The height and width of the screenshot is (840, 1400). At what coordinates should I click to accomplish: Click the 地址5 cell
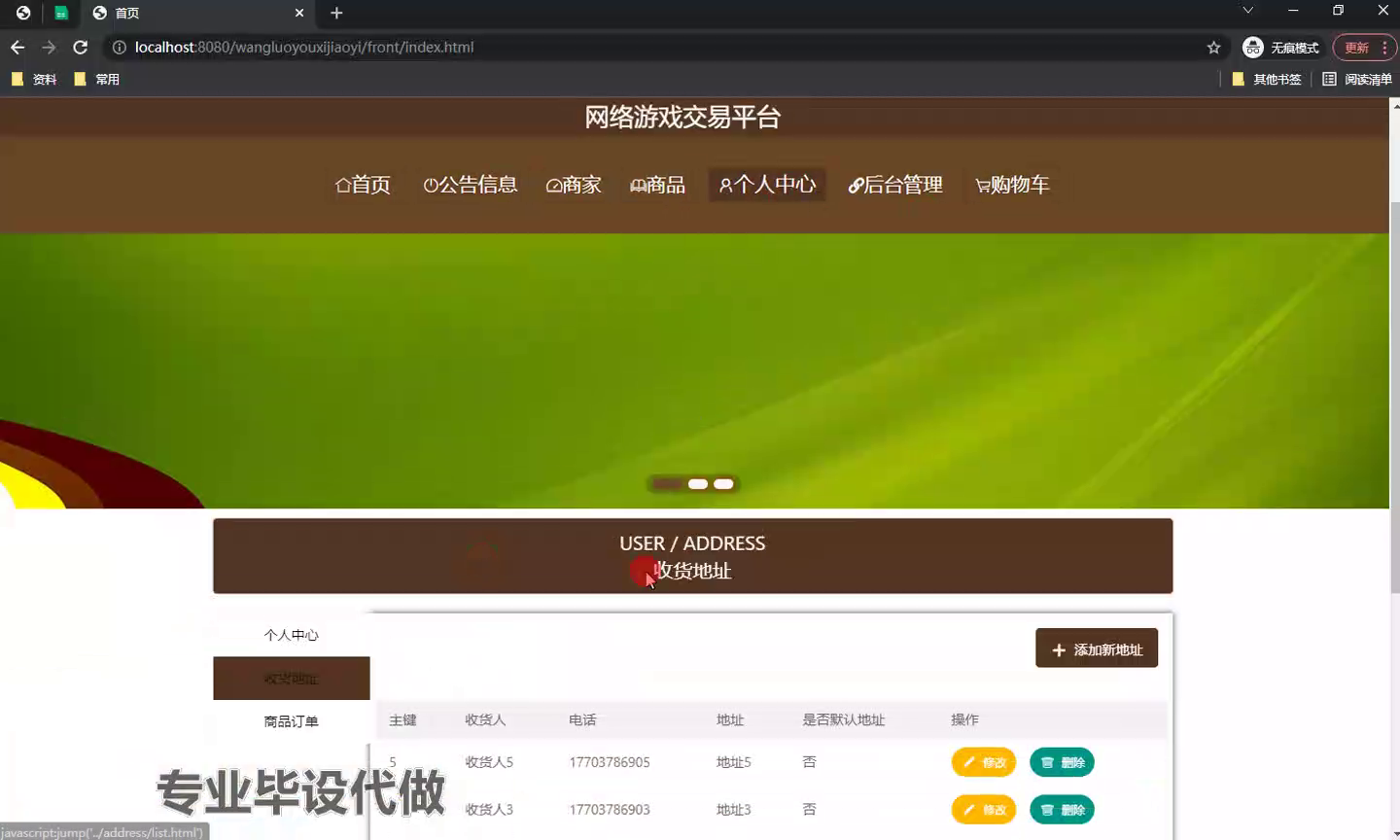tap(734, 762)
